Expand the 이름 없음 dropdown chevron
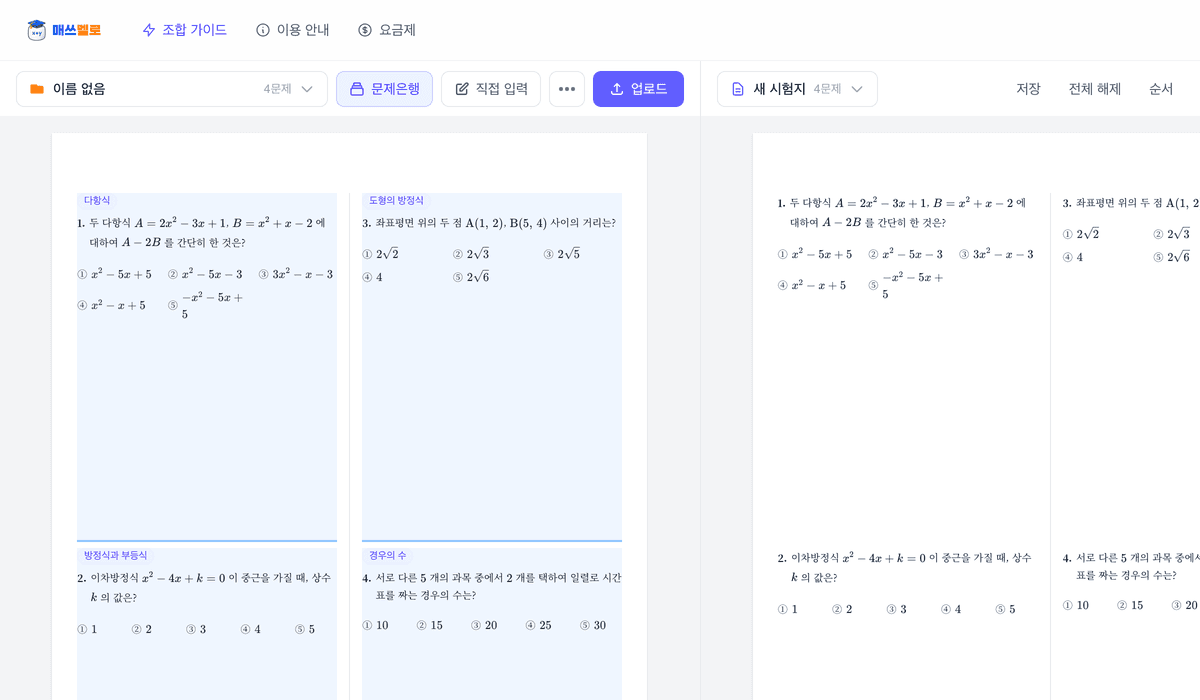The width and height of the screenshot is (1200, 700). (307, 89)
